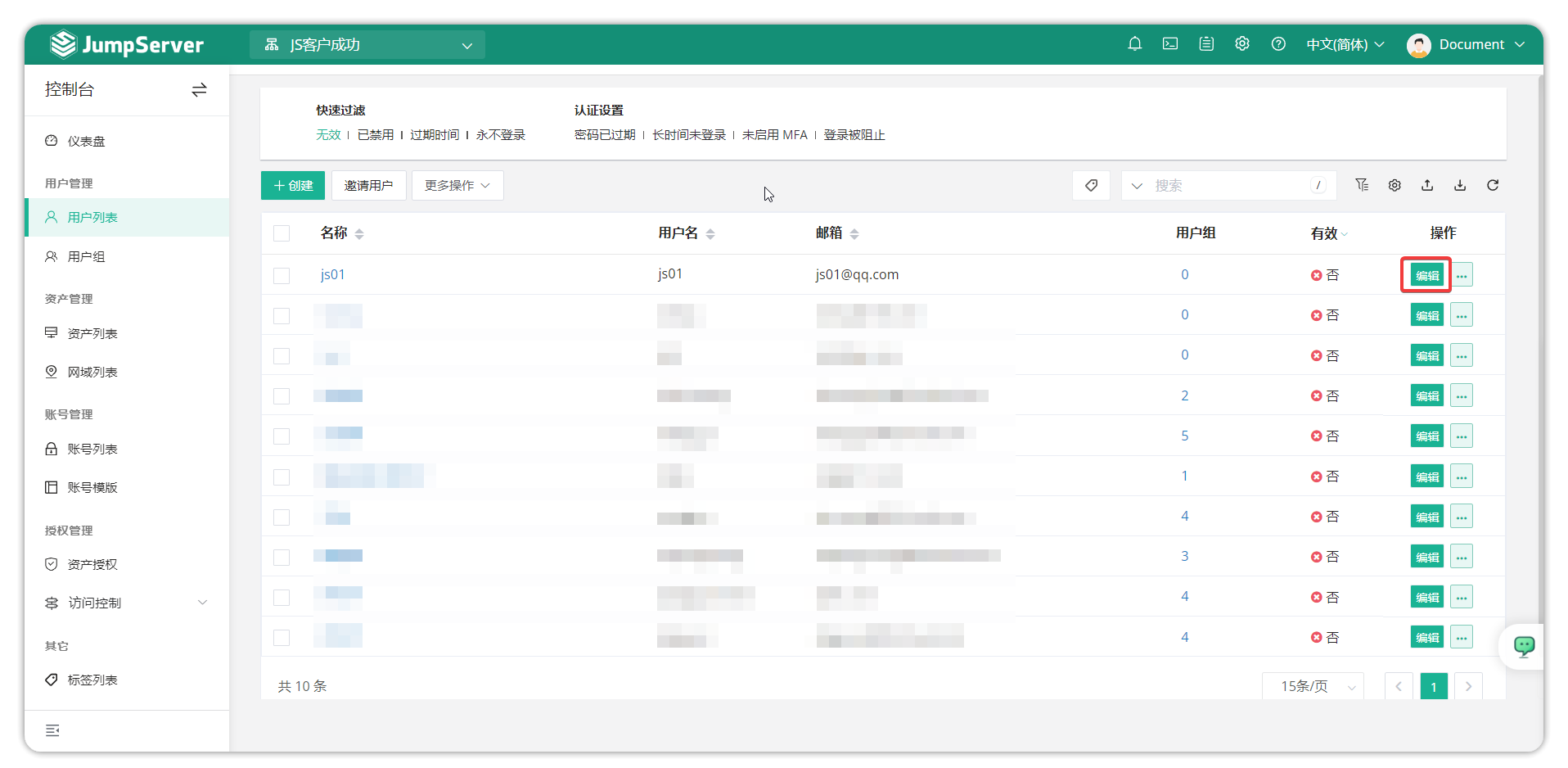1568x768 pixels.
Task: Check the js01 row checkbox
Action: [x=282, y=275]
